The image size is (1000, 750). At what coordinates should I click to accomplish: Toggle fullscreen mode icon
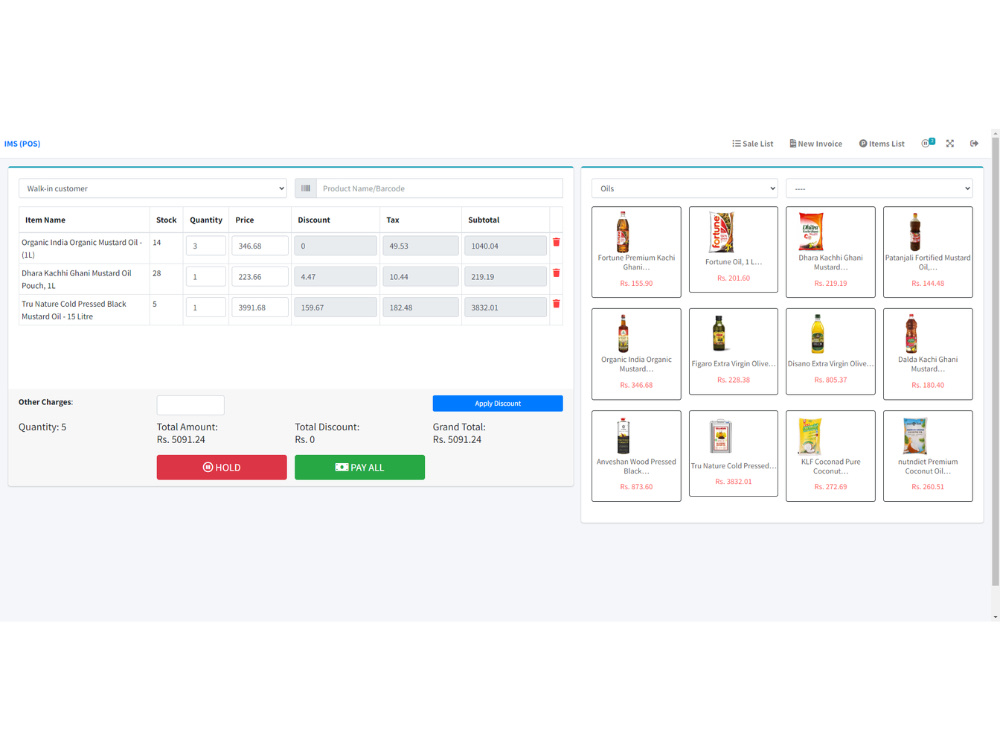[950, 143]
